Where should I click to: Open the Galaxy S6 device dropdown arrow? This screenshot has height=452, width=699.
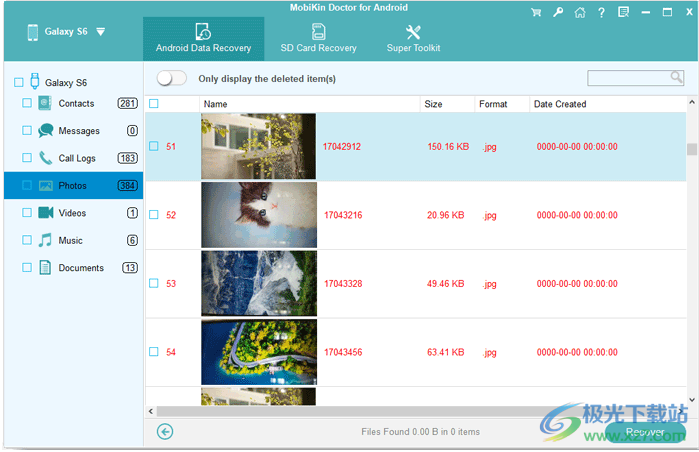(101, 32)
